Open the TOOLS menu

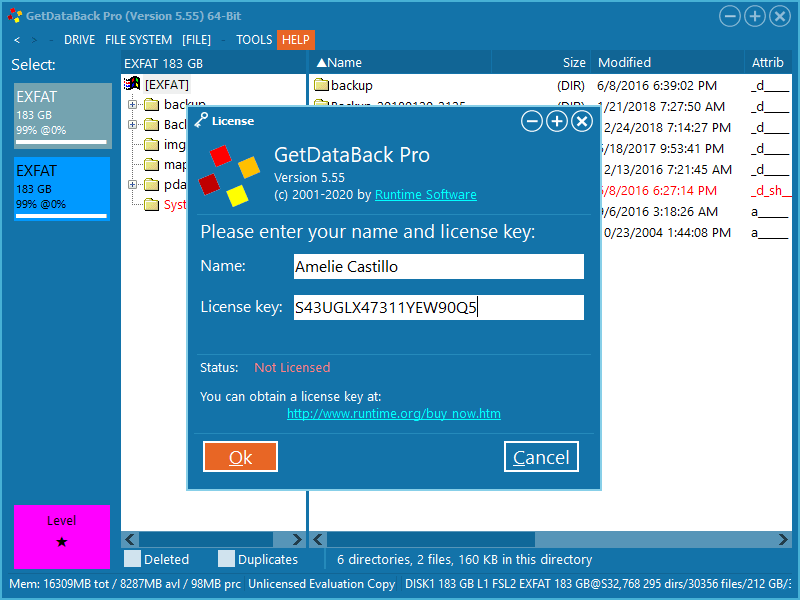pyautogui.click(x=254, y=40)
